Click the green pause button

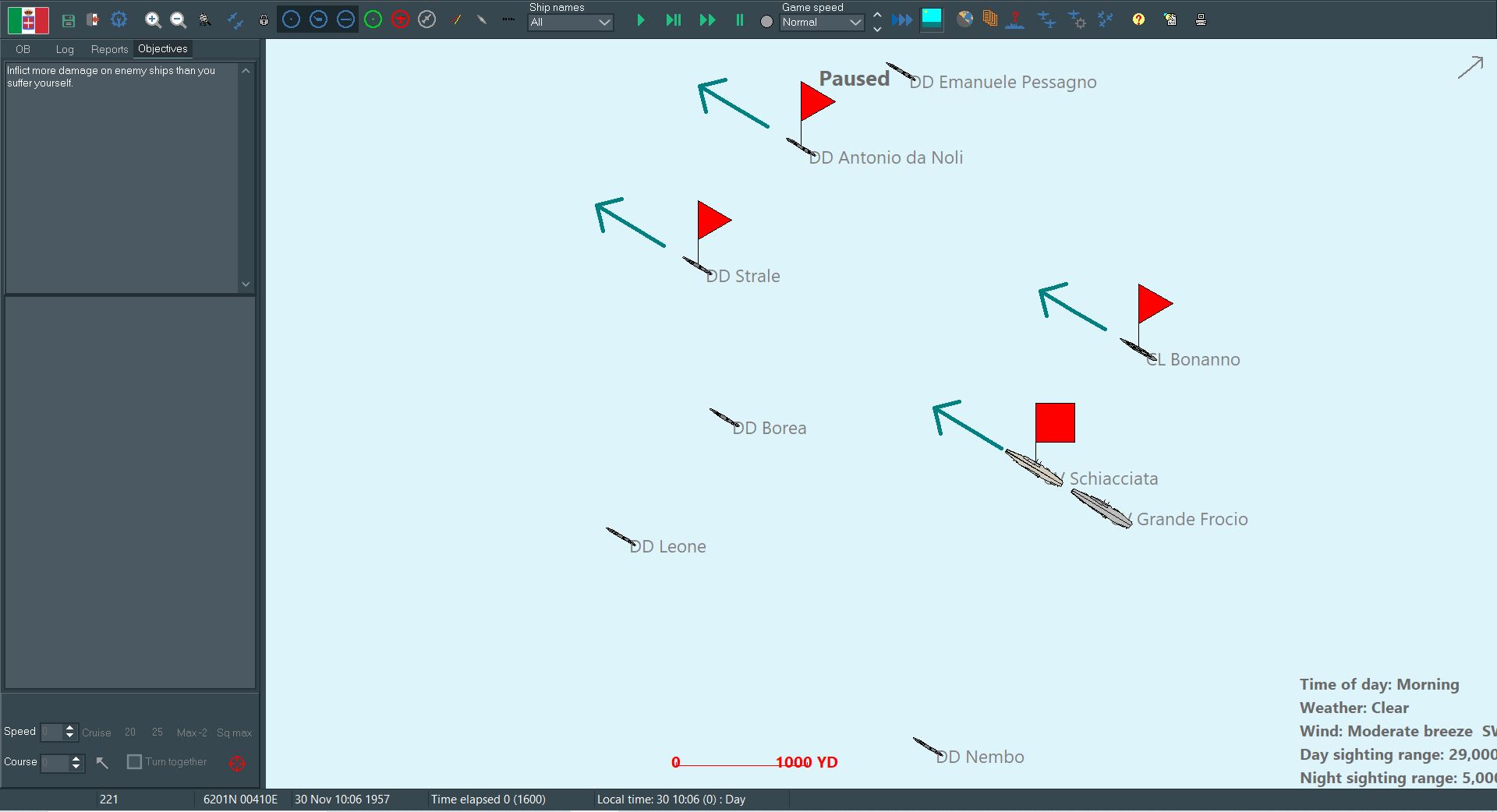[739, 20]
